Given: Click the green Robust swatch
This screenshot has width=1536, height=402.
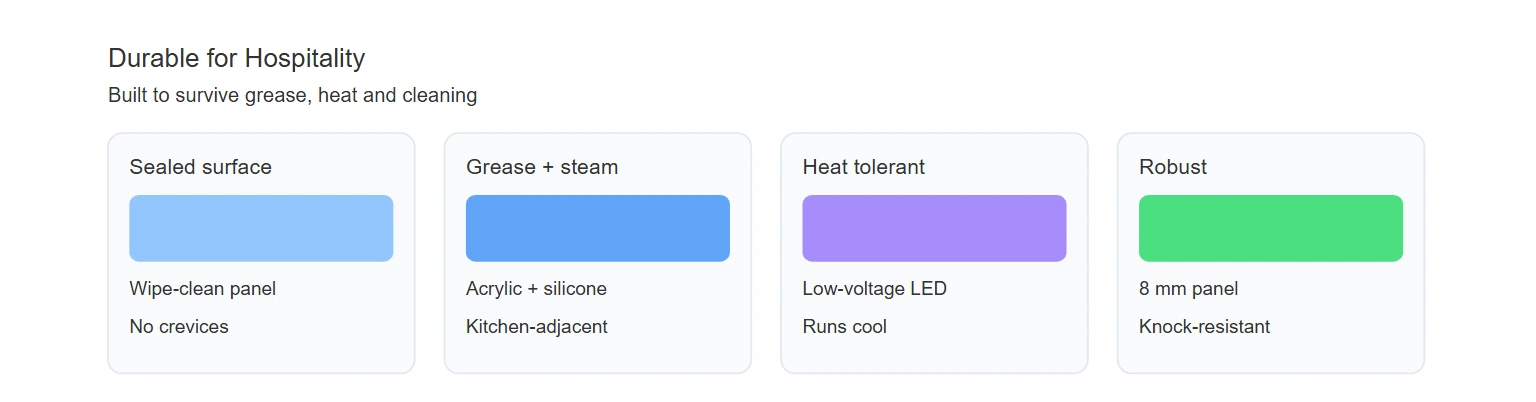Looking at the screenshot, I should pos(1271,228).
